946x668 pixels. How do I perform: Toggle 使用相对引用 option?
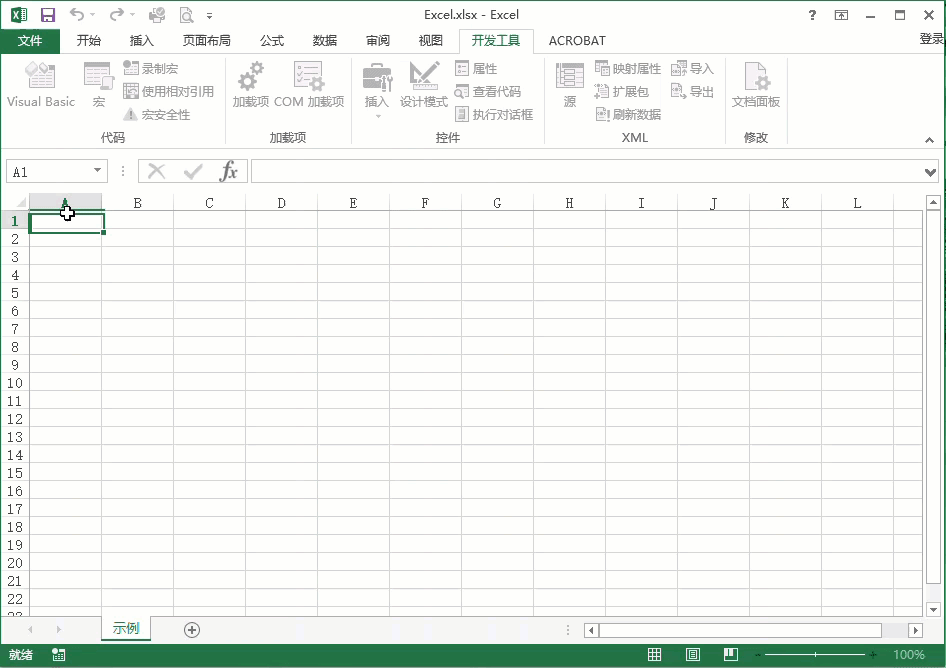(168, 91)
